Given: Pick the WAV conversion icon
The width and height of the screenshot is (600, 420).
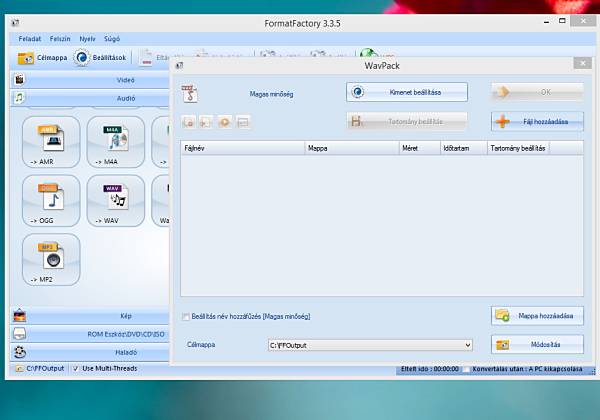Looking at the screenshot, I should pos(116,201).
